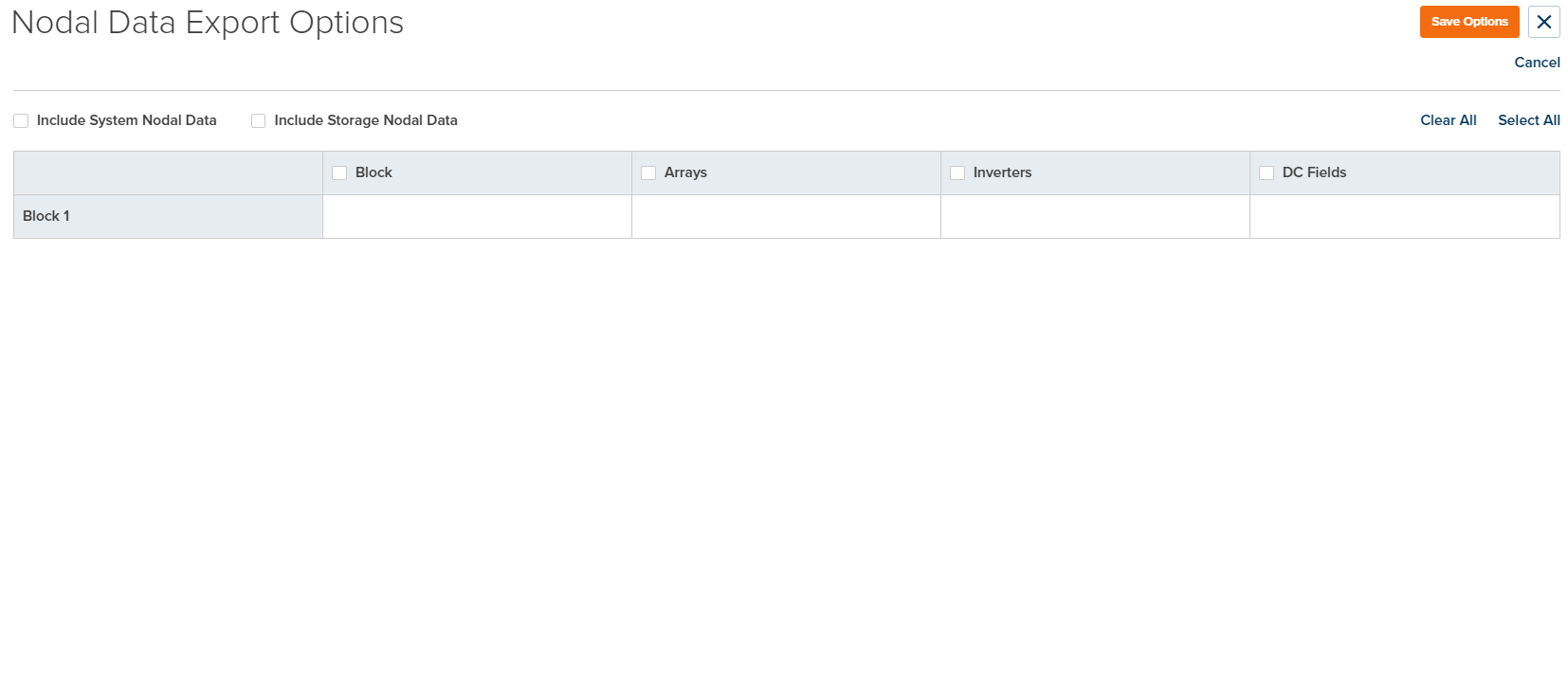Click the Save Options button
The height and width of the screenshot is (687, 1568).
click(1469, 22)
